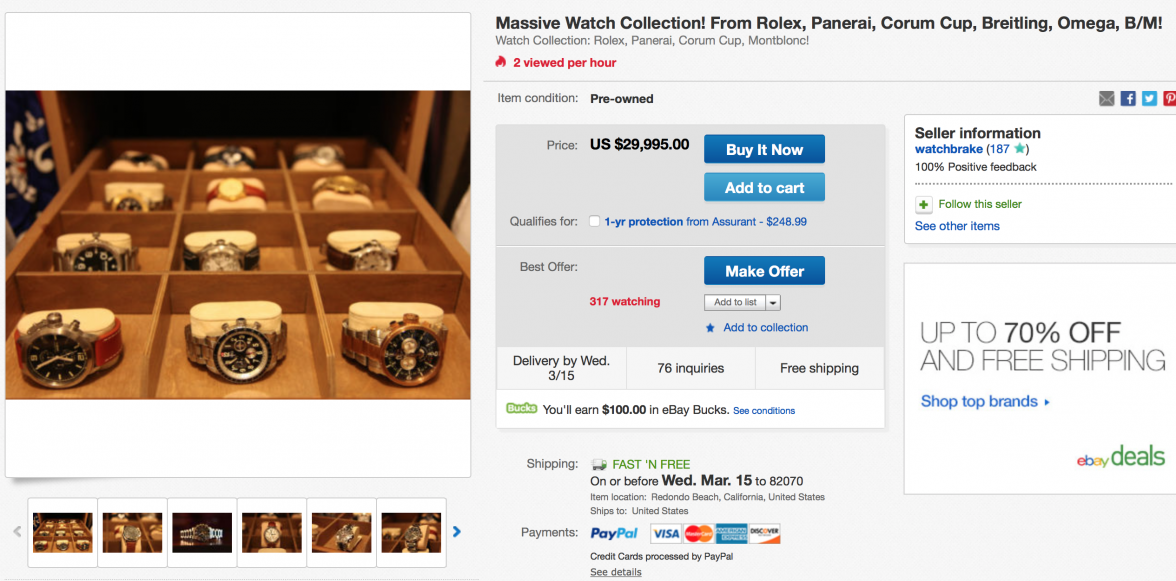Enable the 1-yr protection checkbox
This screenshot has width=1176, height=581.
coord(595,222)
